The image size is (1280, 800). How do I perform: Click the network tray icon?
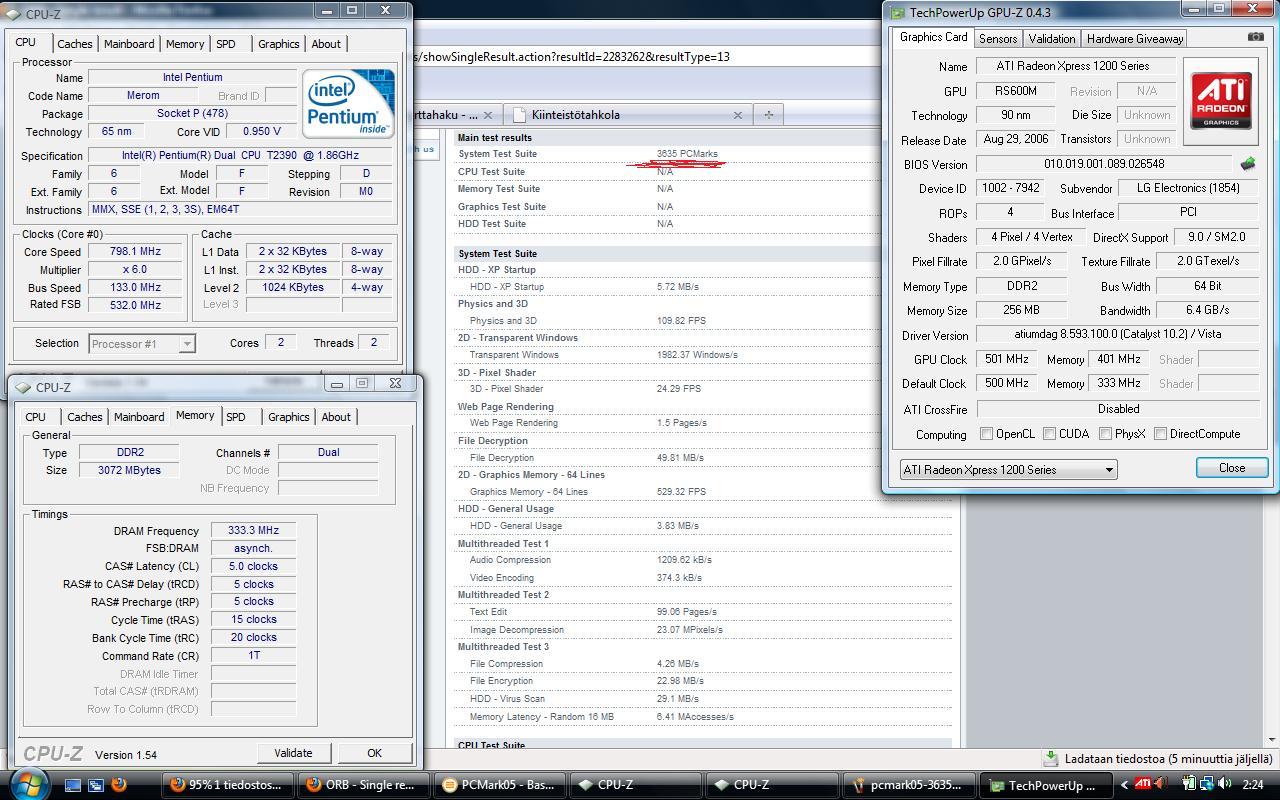pyautogui.click(x=1206, y=785)
